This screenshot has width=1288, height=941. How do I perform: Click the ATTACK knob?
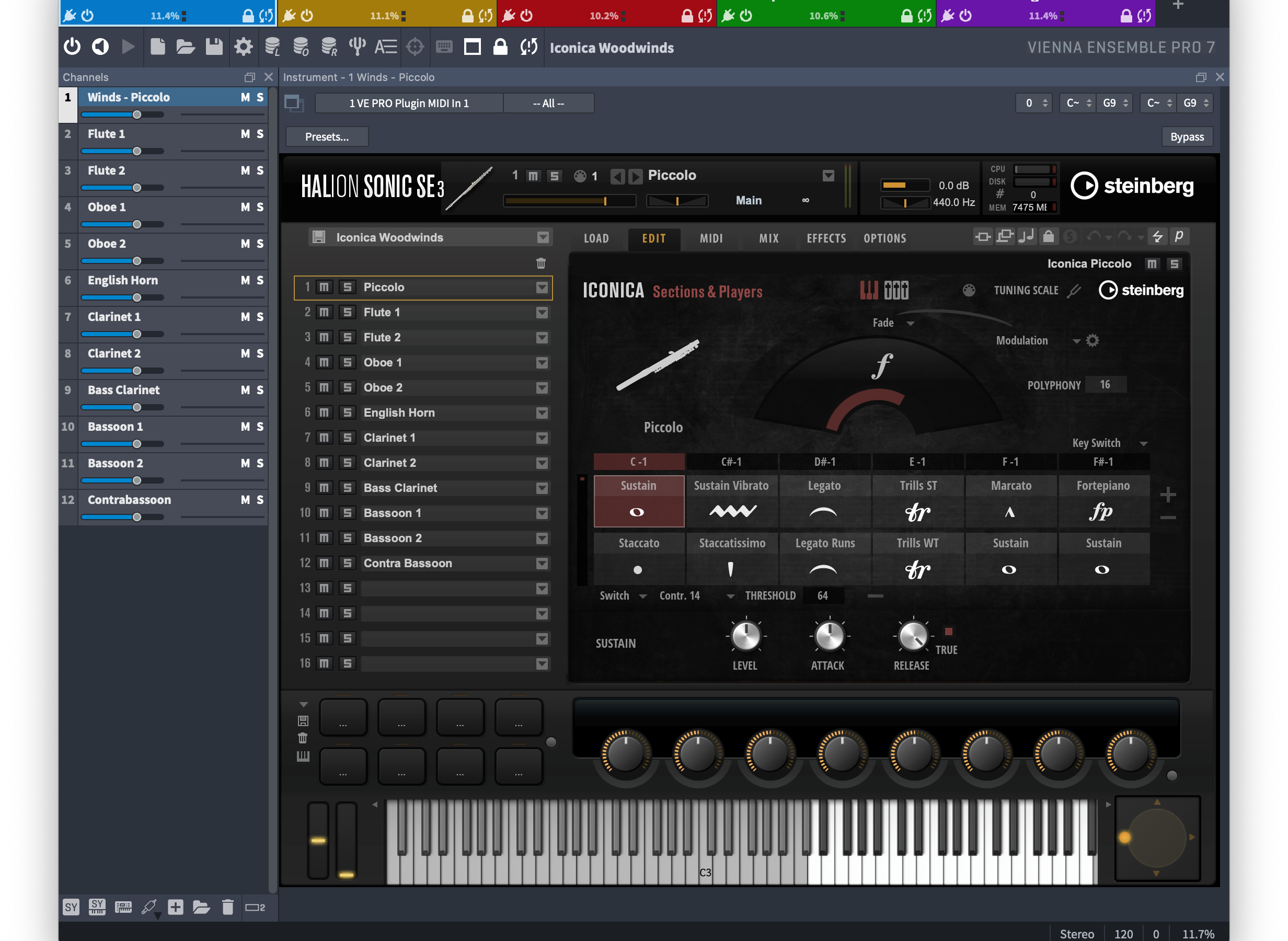click(829, 636)
